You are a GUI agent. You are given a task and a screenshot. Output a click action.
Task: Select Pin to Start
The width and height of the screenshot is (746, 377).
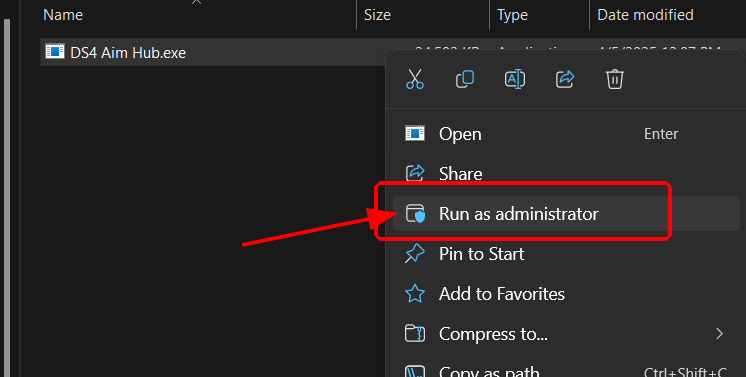[566, 254]
